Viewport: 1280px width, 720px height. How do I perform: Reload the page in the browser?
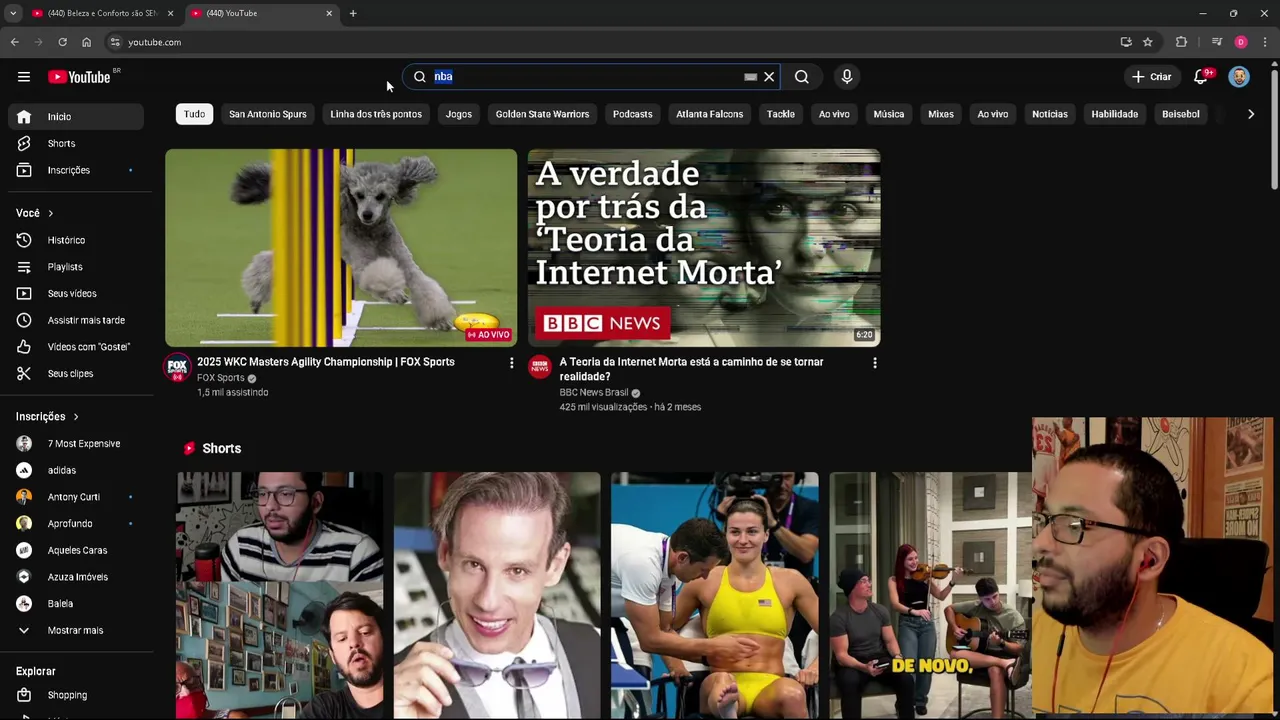click(x=62, y=42)
